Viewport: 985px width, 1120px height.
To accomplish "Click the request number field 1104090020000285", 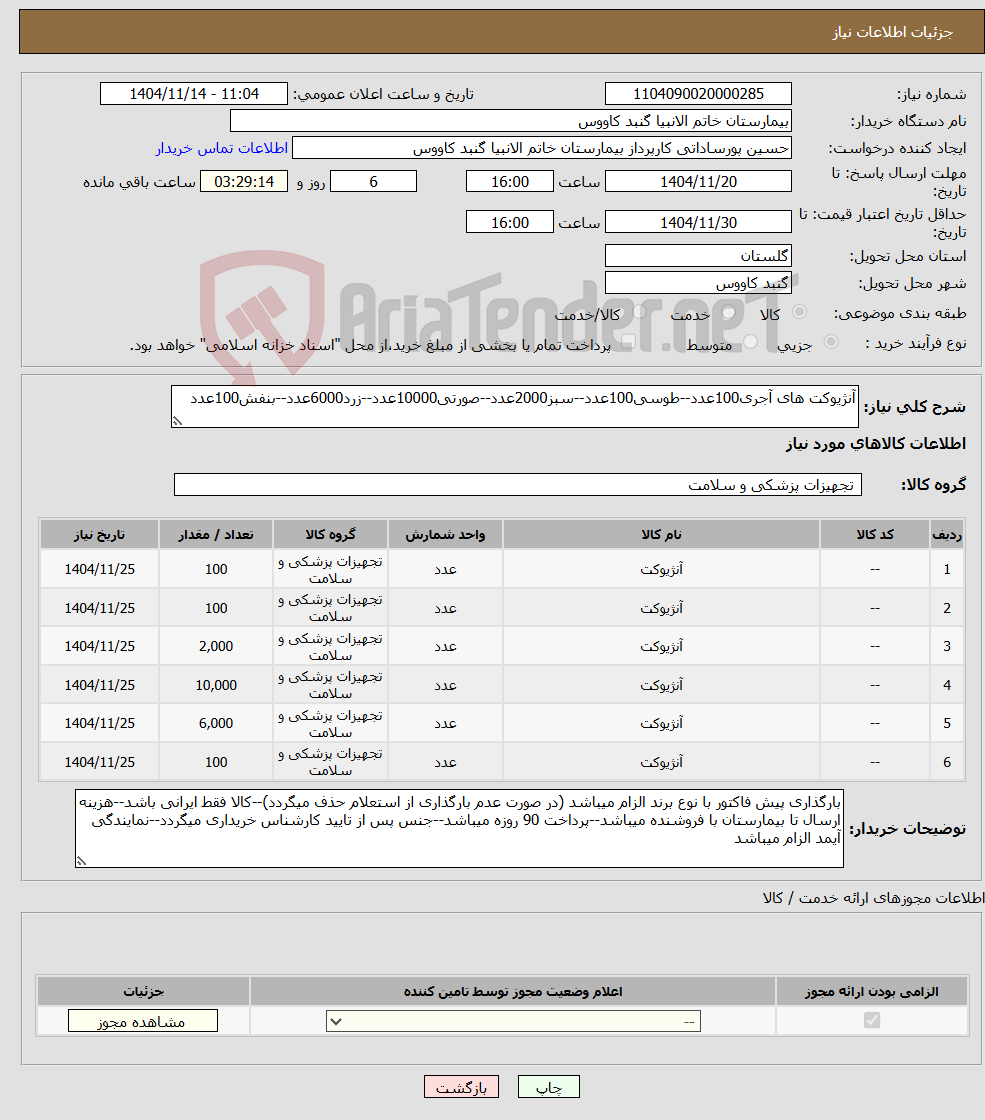I will click(x=698, y=94).
